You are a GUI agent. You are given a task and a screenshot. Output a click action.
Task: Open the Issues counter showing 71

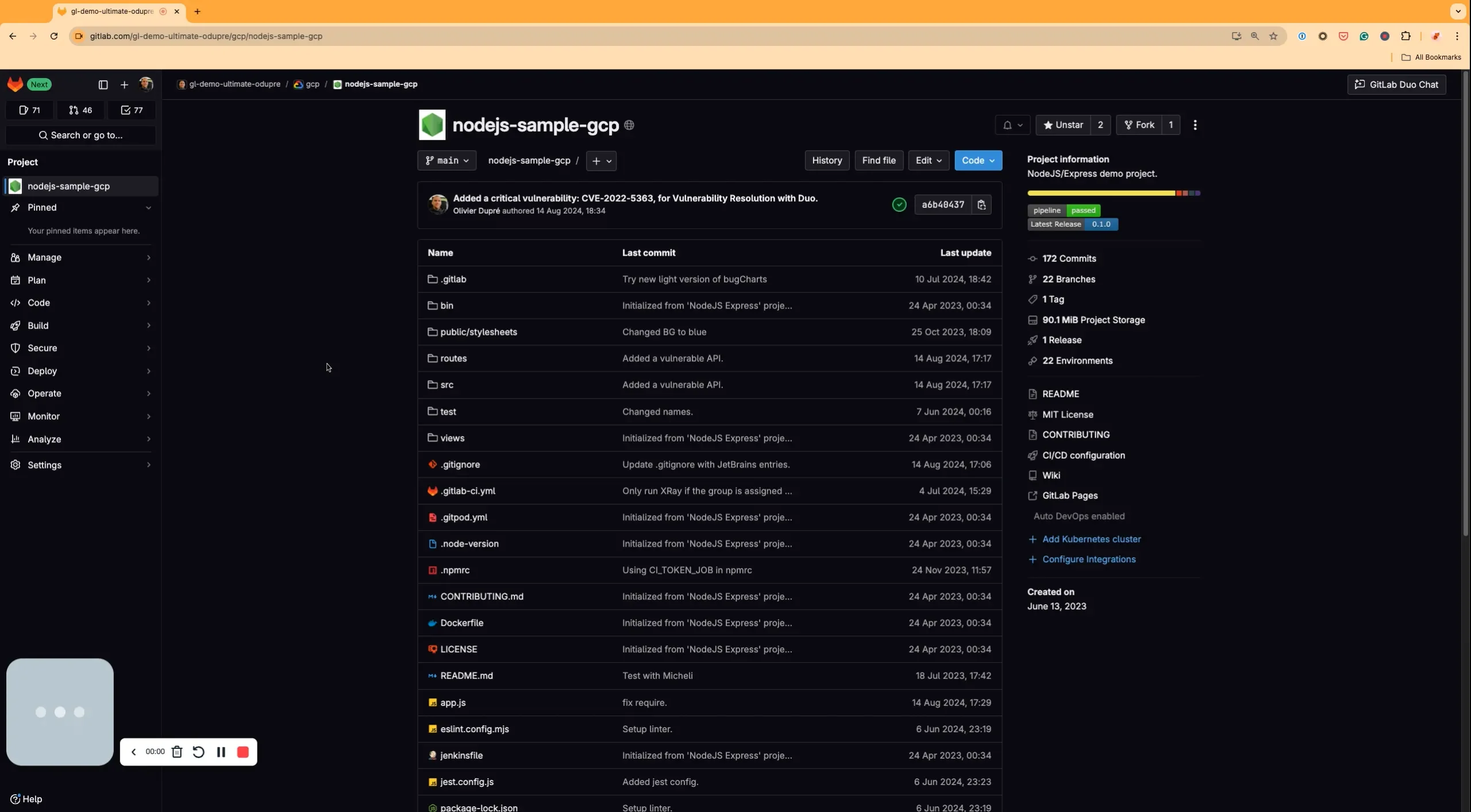29,110
